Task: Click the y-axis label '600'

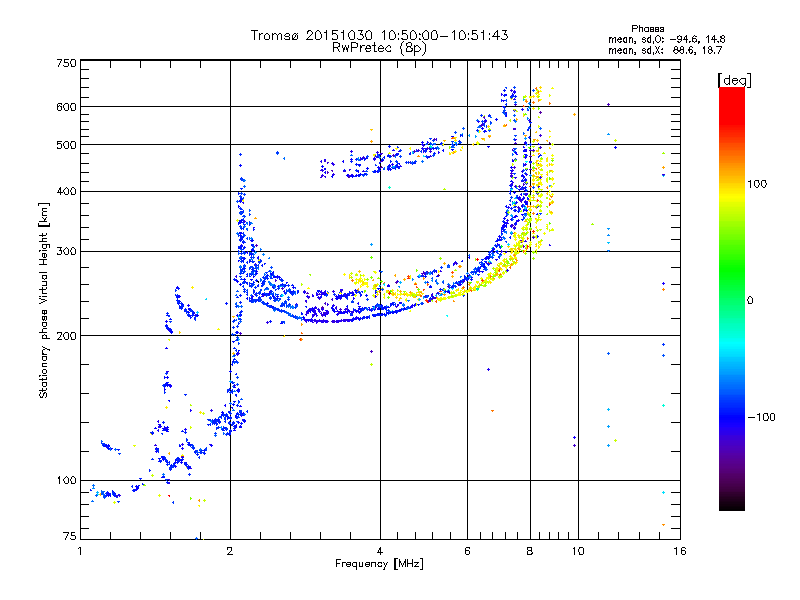Action: (x=67, y=107)
